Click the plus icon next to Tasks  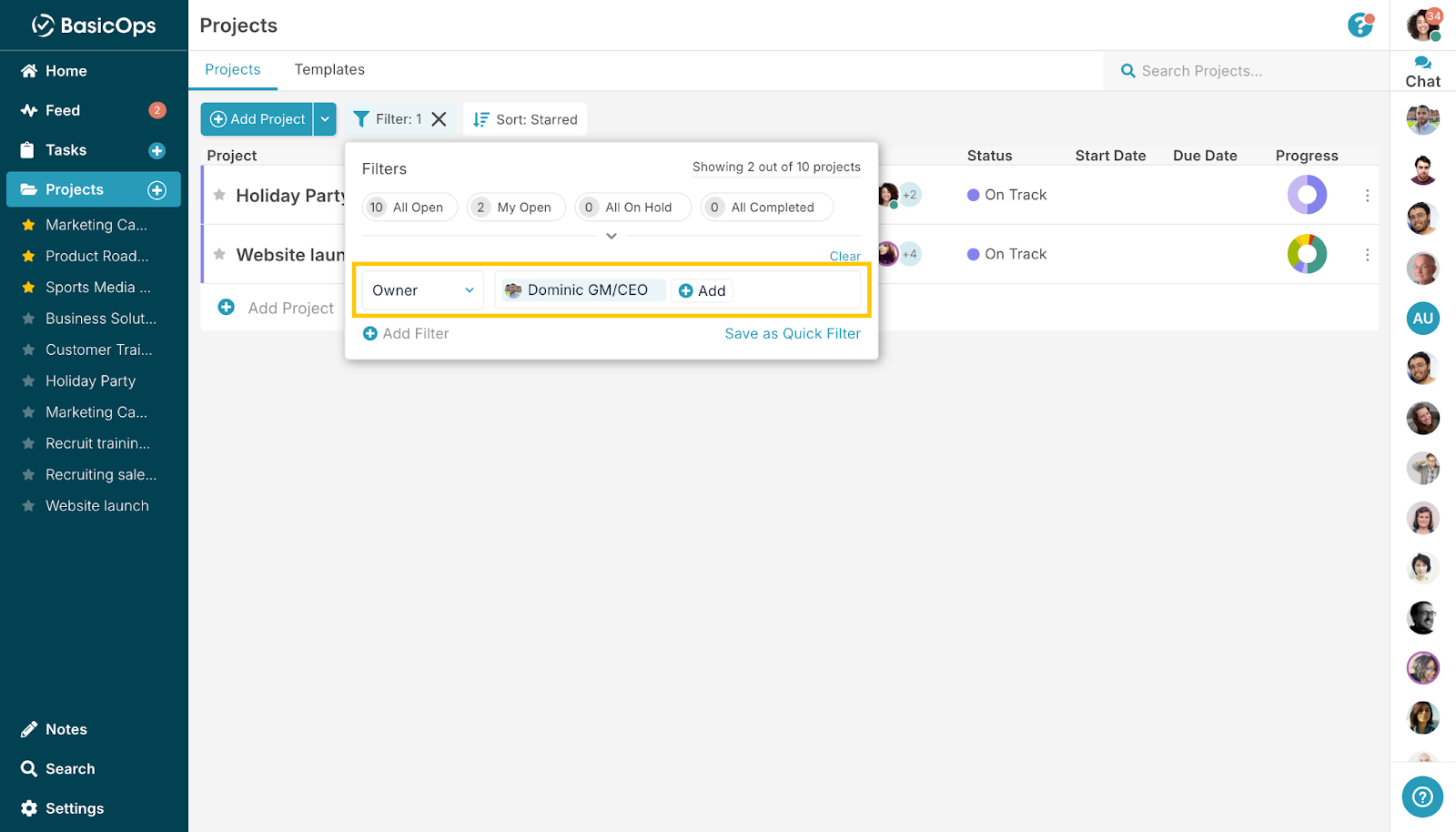click(x=157, y=150)
